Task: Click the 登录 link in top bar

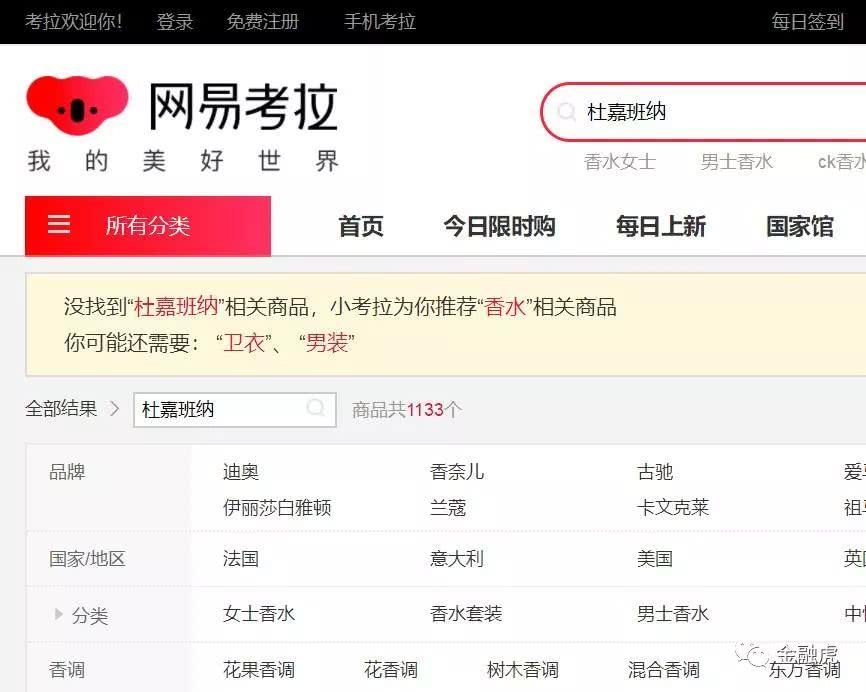Action: pyautogui.click(x=175, y=21)
